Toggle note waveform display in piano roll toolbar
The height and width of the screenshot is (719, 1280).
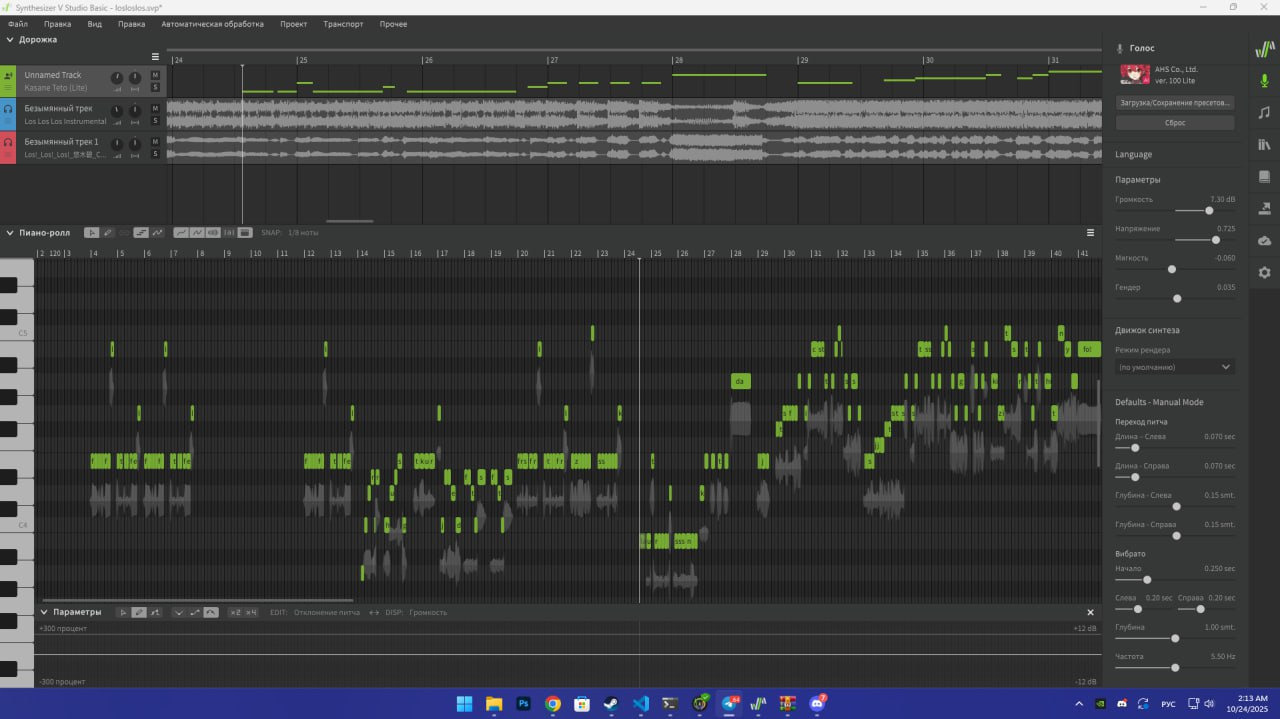(213, 232)
